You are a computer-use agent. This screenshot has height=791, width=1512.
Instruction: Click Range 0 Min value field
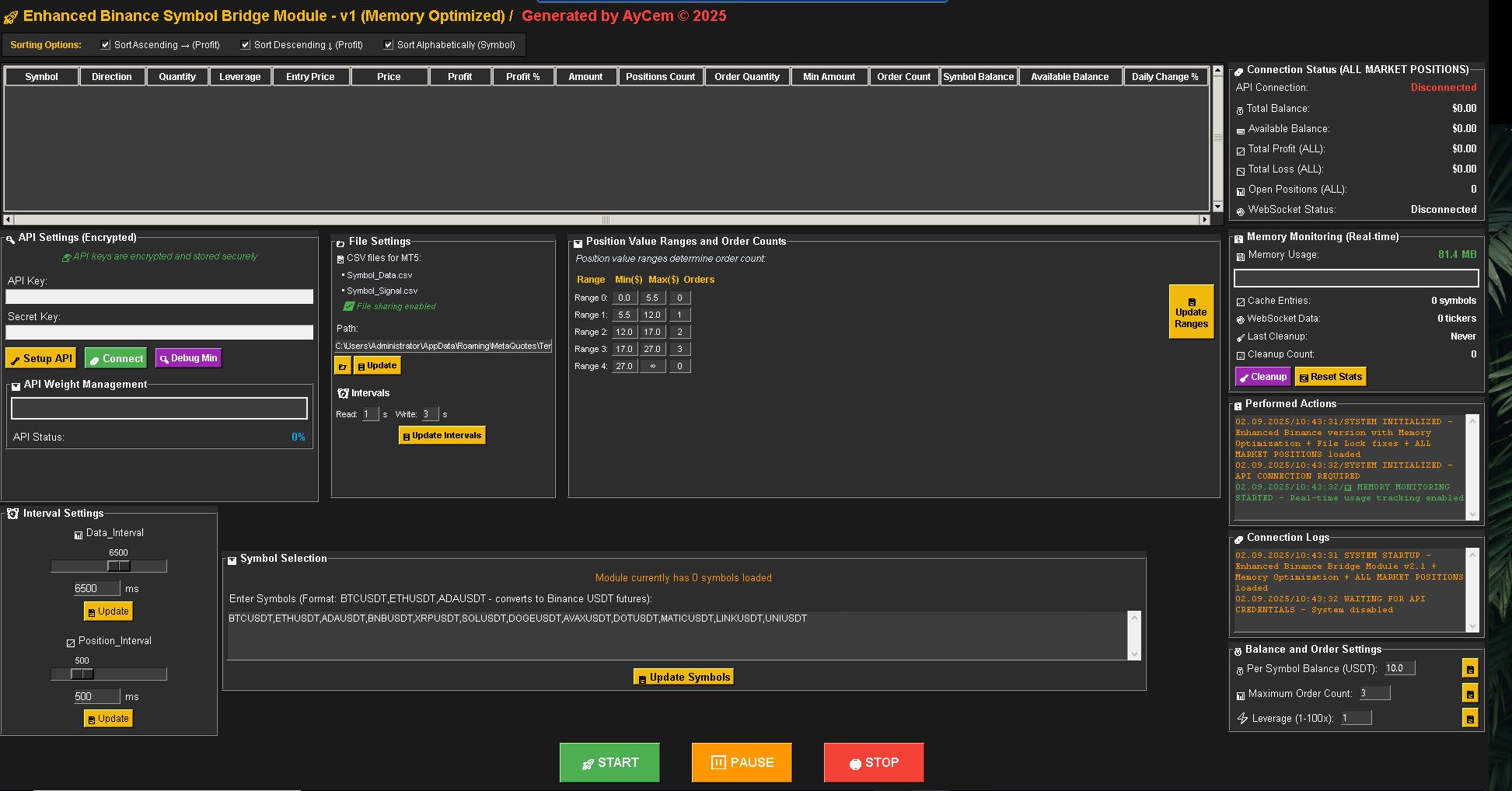pyautogui.click(x=624, y=298)
